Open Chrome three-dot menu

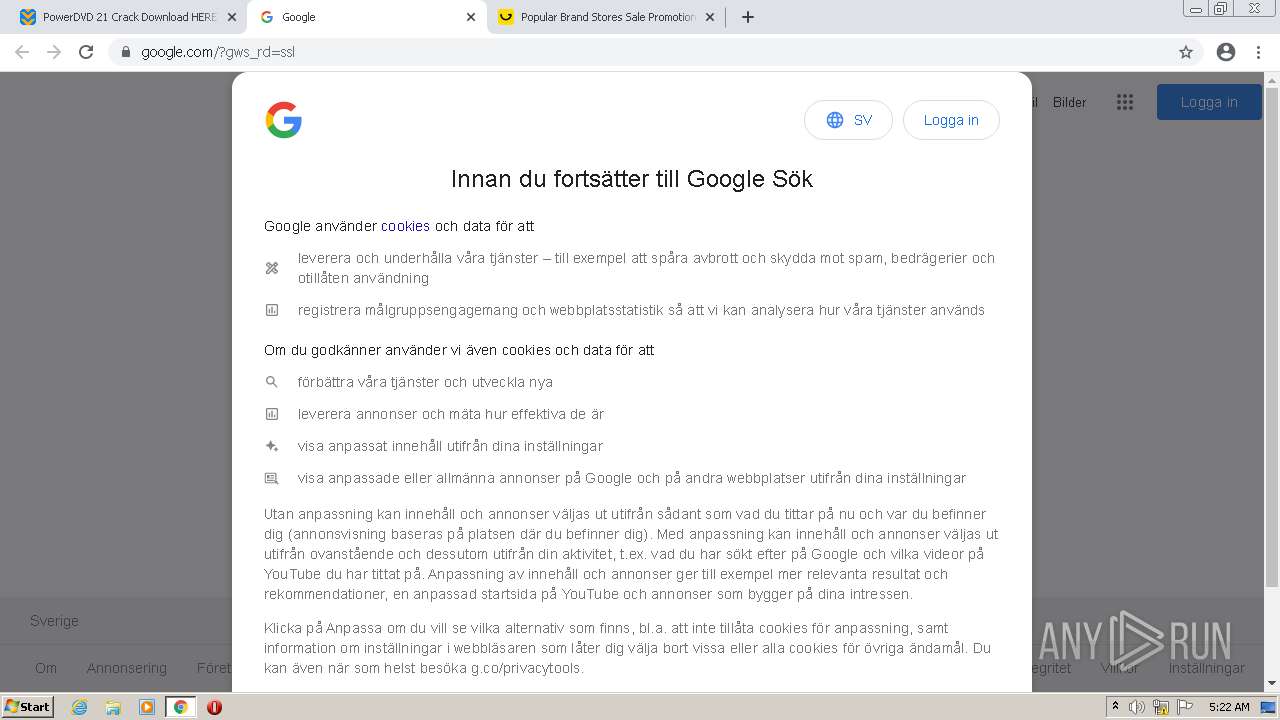point(1258,52)
